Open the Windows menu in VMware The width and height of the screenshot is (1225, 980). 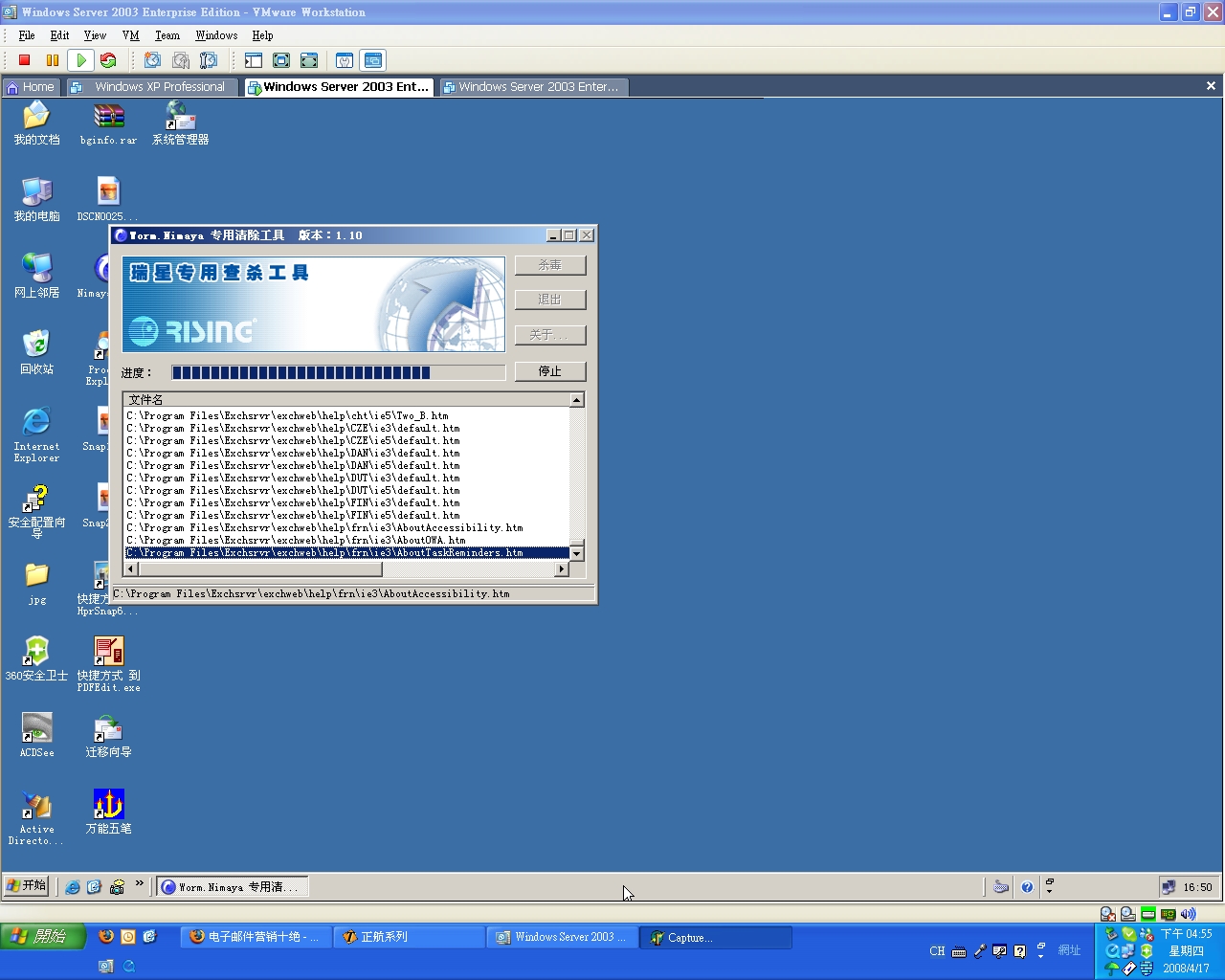[x=216, y=35]
